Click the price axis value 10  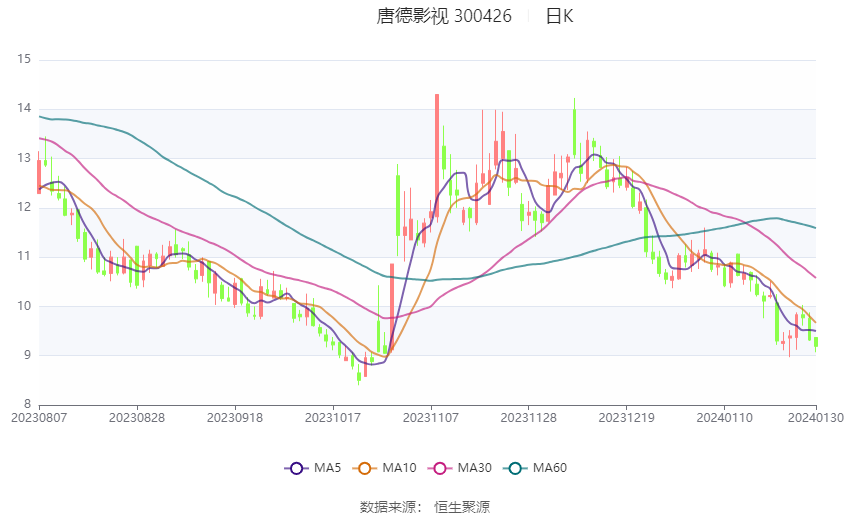(24, 306)
